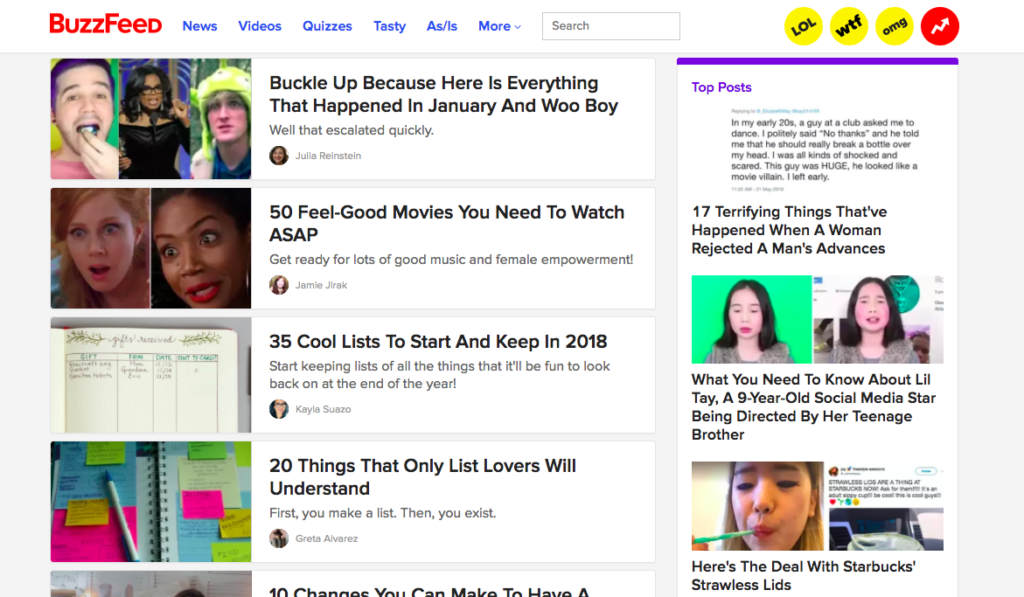
Task: Open the Lil Tay top post headline
Action: 814,407
